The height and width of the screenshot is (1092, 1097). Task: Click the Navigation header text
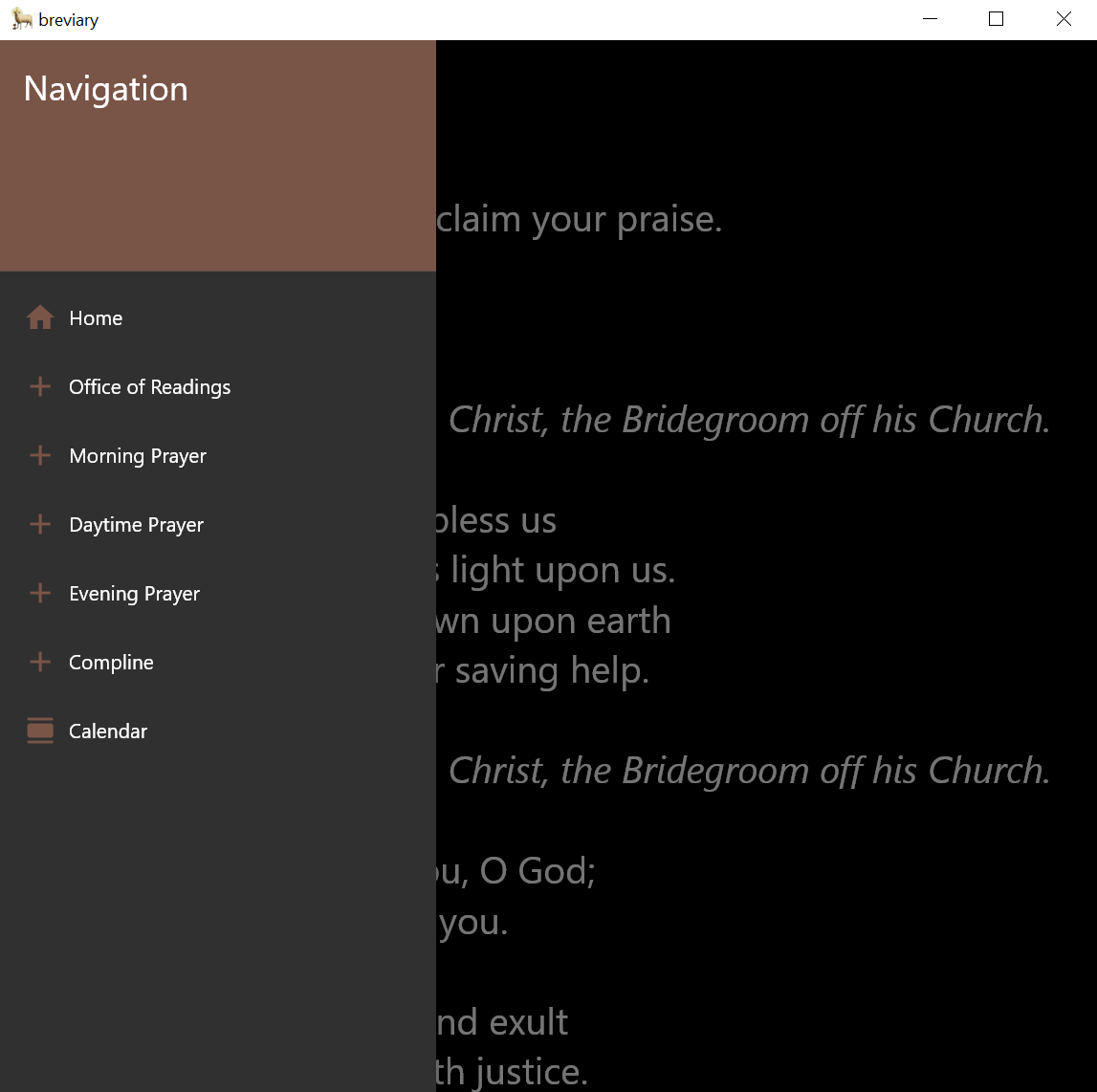click(105, 89)
